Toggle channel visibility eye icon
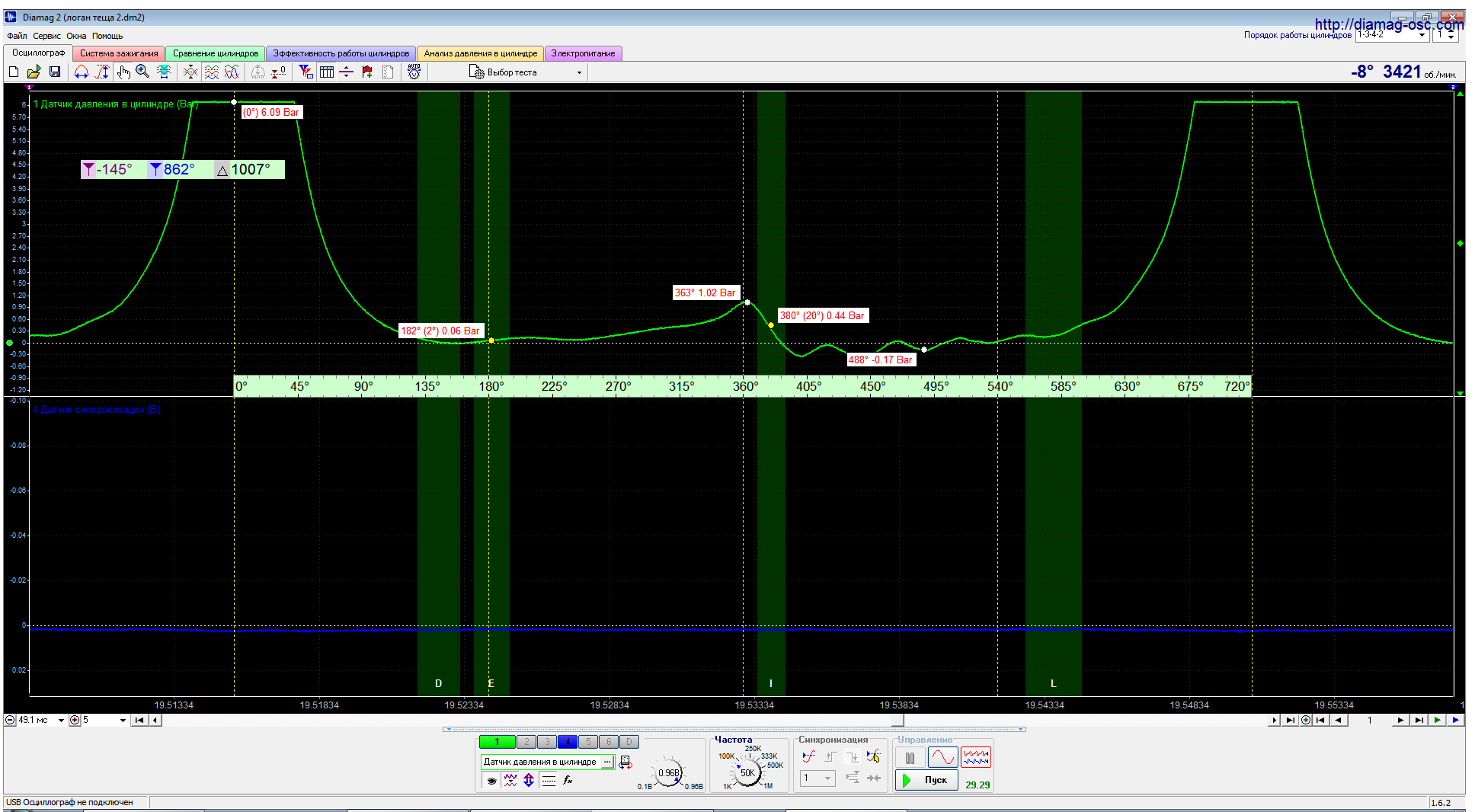 (491, 780)
